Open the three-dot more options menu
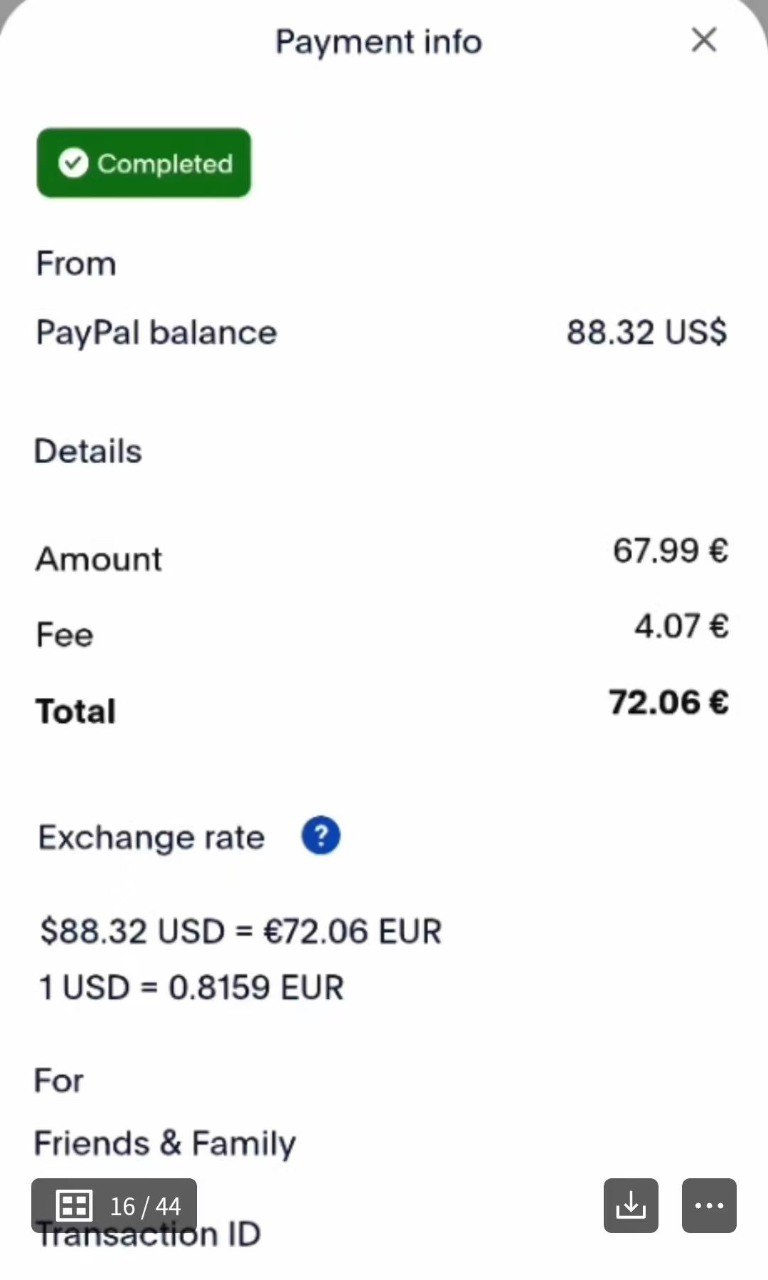Viewport: 768px width, 1280px height. coord(709,1205)
